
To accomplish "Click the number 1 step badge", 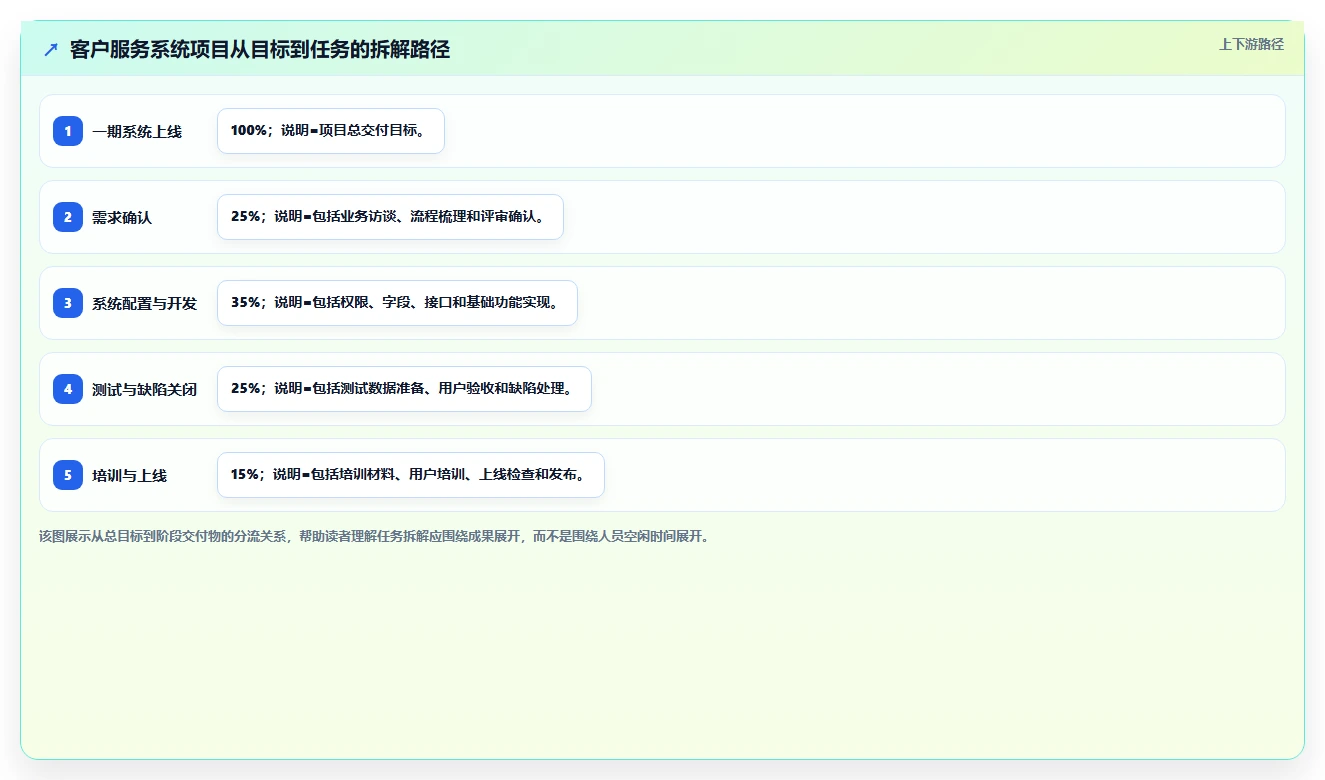I will tap(68, 131).
